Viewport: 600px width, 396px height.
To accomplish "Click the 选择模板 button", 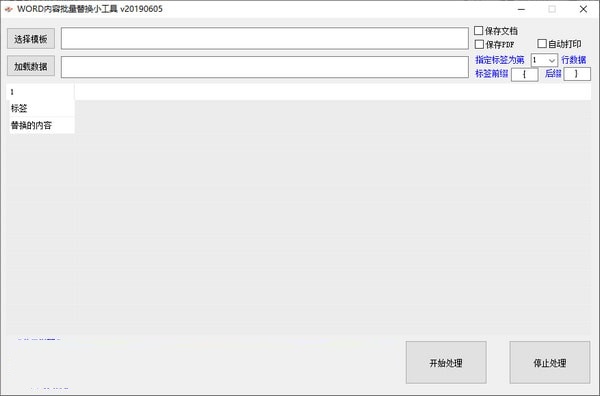I will pos(31,39).
